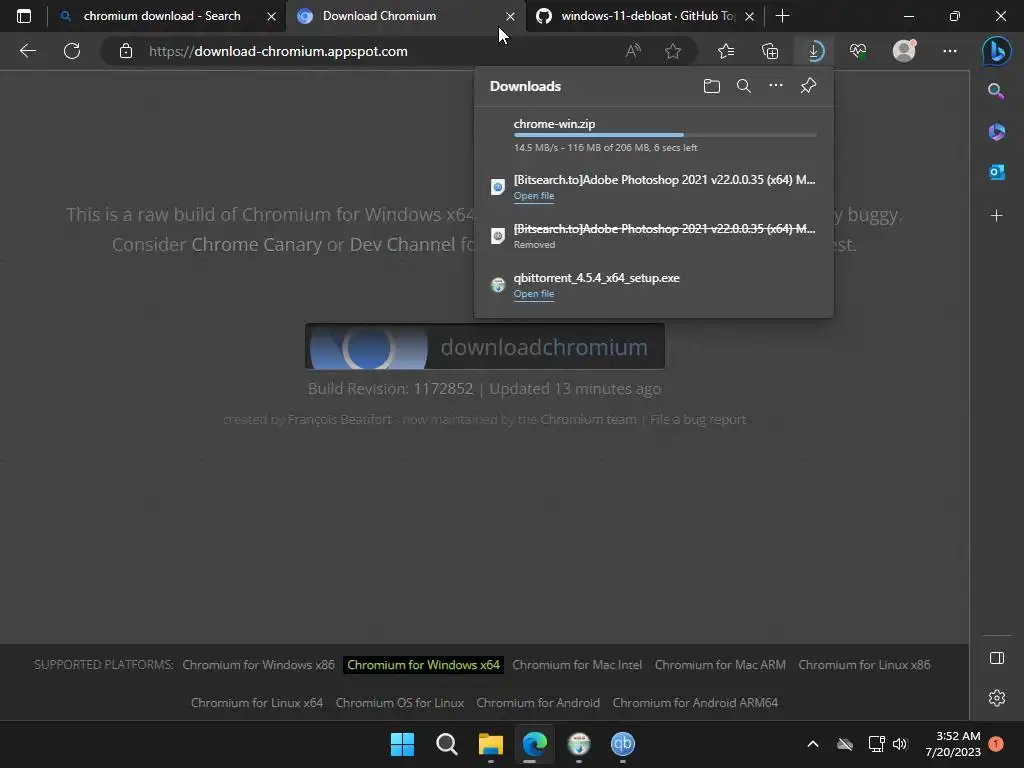The image size is (1024, 768).
Task: Add this page to favorites star
Action: click(x=673, y=51)
